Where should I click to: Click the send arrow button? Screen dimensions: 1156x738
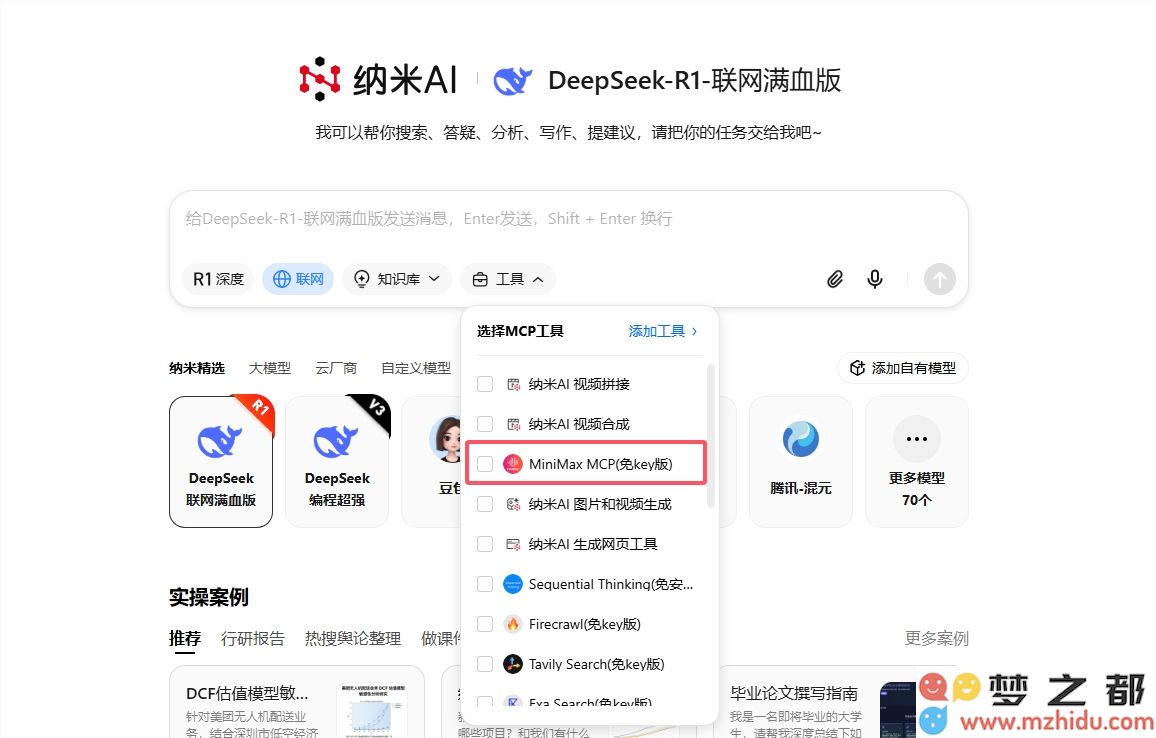[x=940, y=279]
